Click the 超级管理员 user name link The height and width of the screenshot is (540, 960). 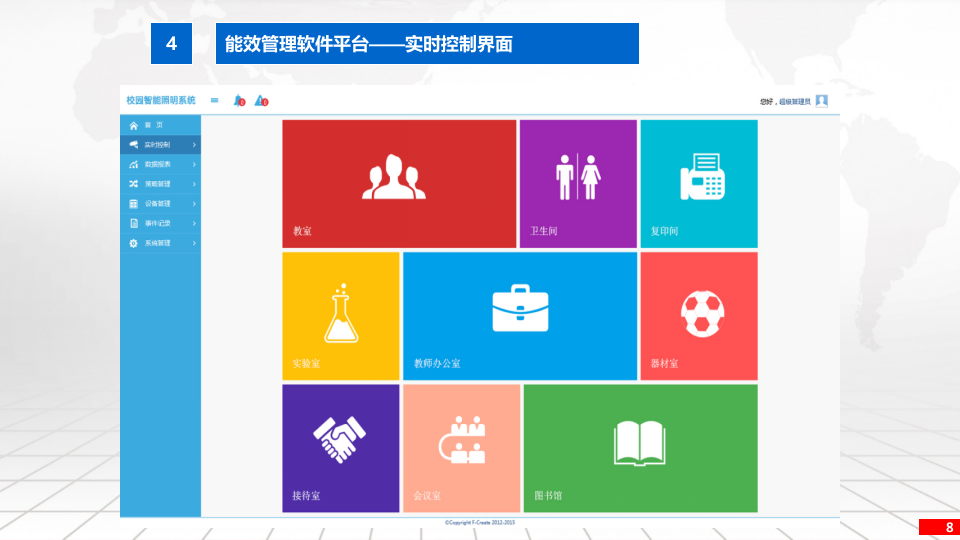click(795, 102)
